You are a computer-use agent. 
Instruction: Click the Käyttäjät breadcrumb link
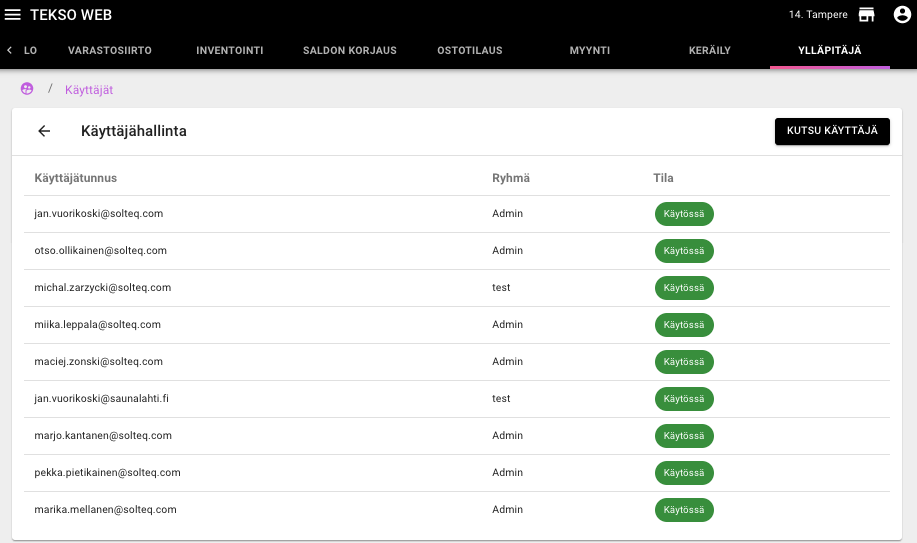(89, 89)
